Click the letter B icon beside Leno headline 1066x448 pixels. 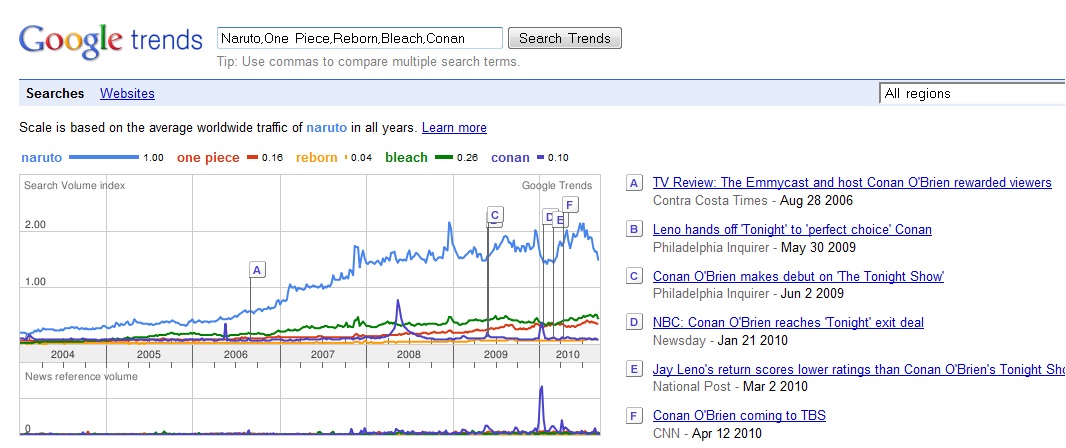[633, 230]
